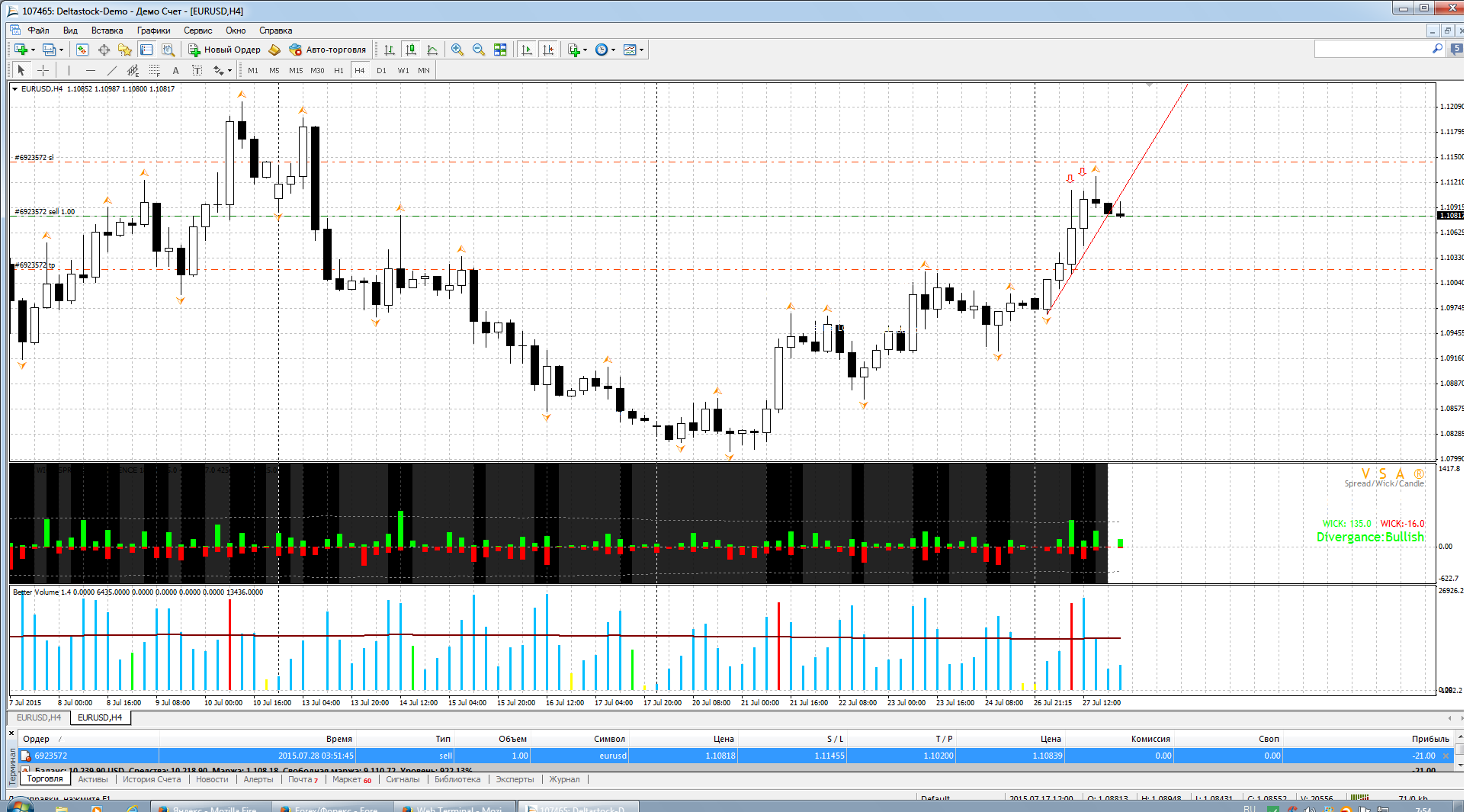
Task: Open the Data Window crosshair icon
Action: point(104,50)
